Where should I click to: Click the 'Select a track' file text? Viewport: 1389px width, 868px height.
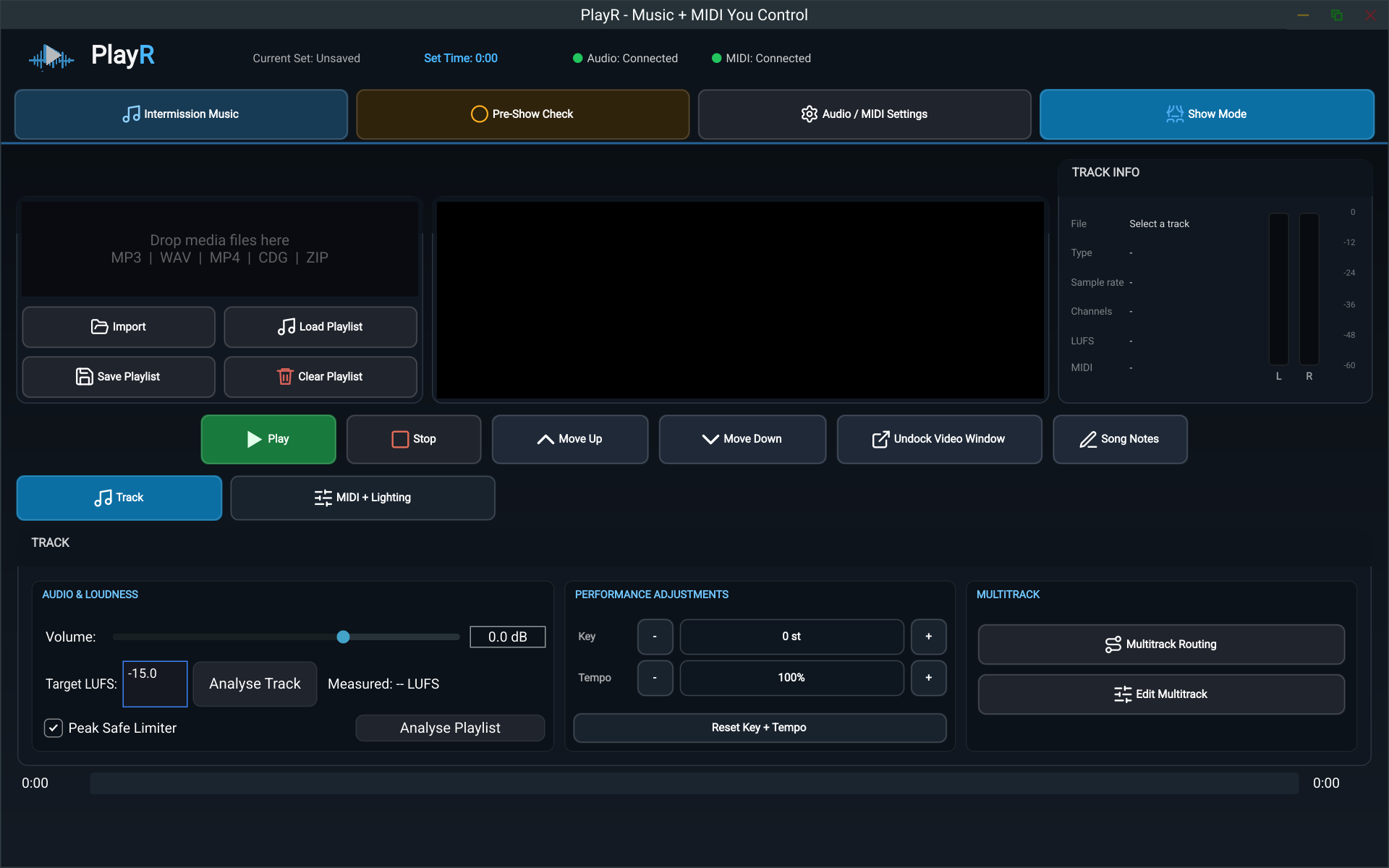pos(1159,224)
